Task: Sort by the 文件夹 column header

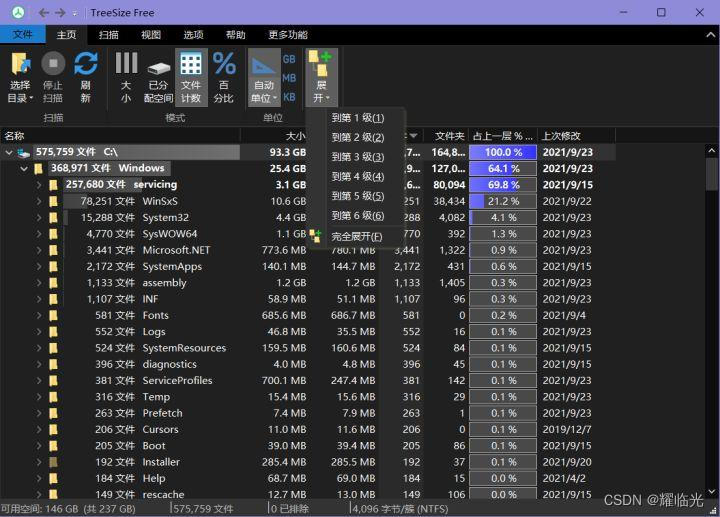Action: click(x=446, y=136)
